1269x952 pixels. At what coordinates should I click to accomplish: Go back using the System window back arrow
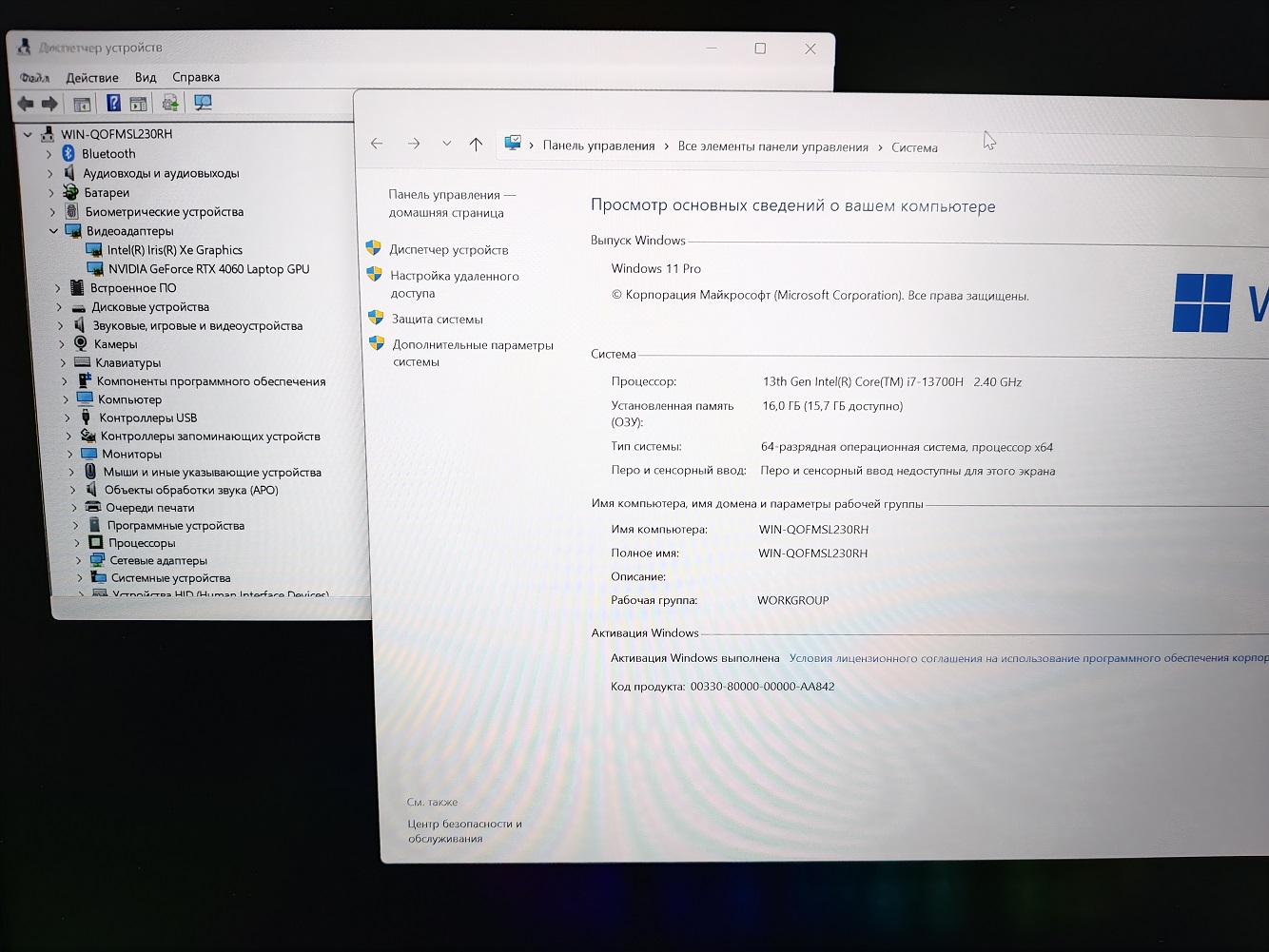coord(377,144)
